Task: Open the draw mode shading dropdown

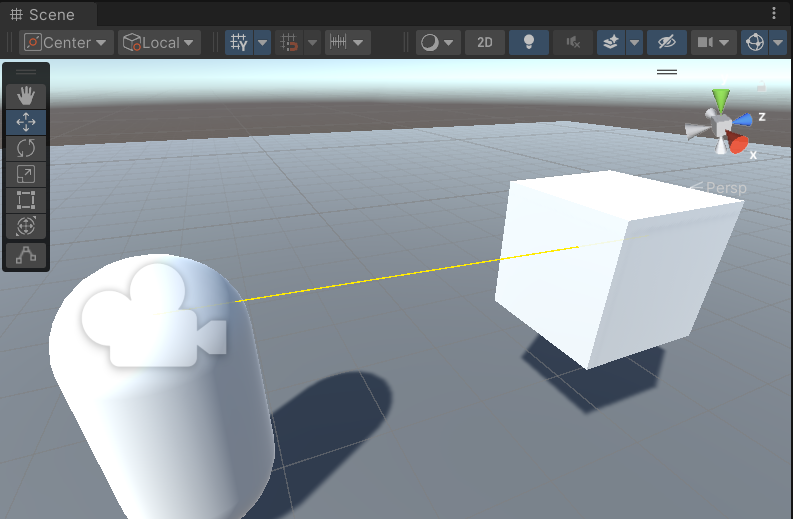Action: click(438, 42)
